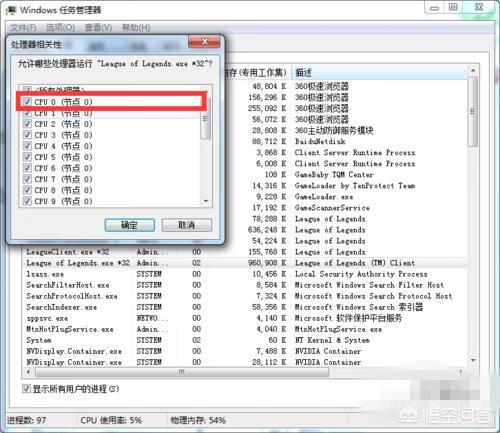Click the 确定 button
Image resolution: width=500 pixels, height=433 pixels.
(129, 225)
